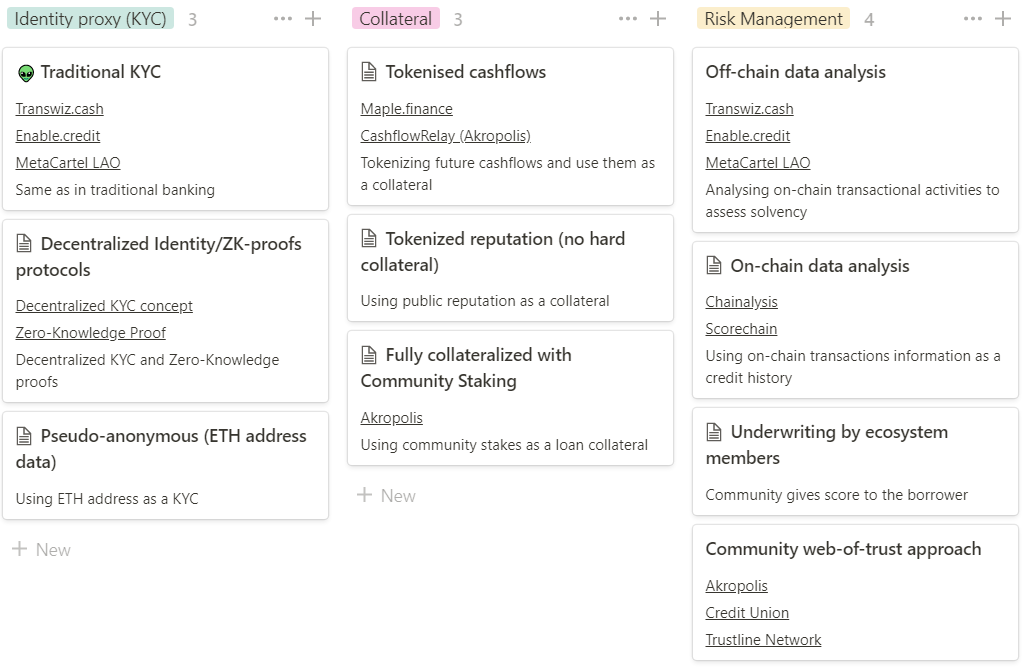Image resolution: width=1029 pixels, height=671 pixels.
Task: Open Off-chain data analysis card title
Action: (795, 72)
